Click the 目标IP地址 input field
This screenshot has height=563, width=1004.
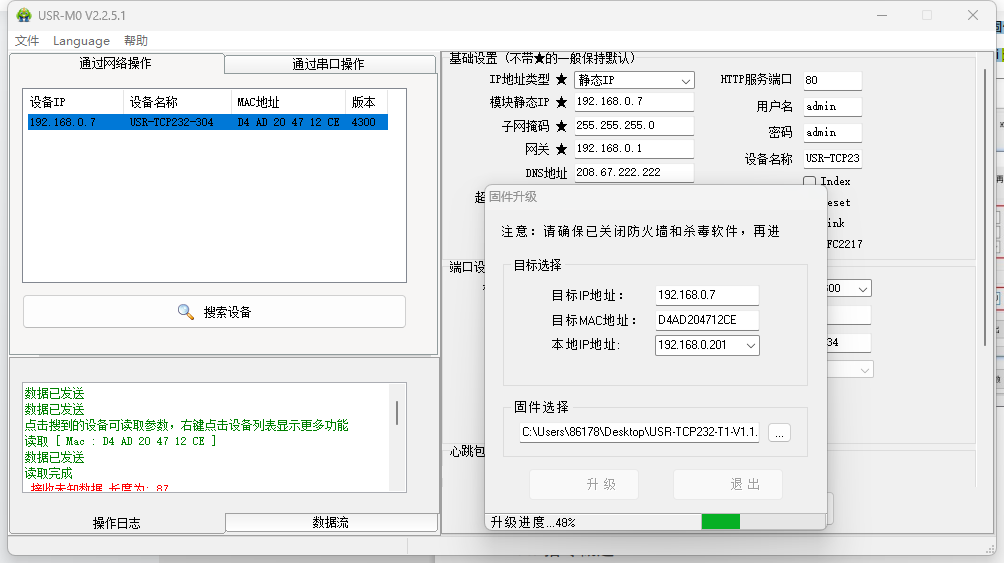[706, 295]
